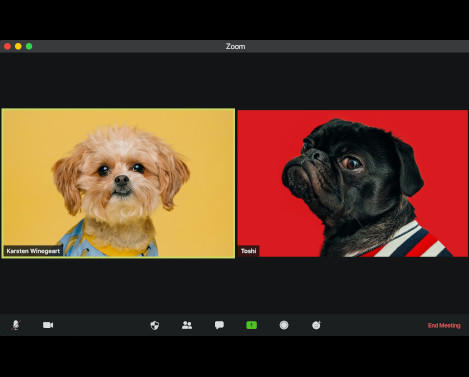This screenshot has height=377, width=469.
Task: Enter full screen with green window button
Action: 29,46
